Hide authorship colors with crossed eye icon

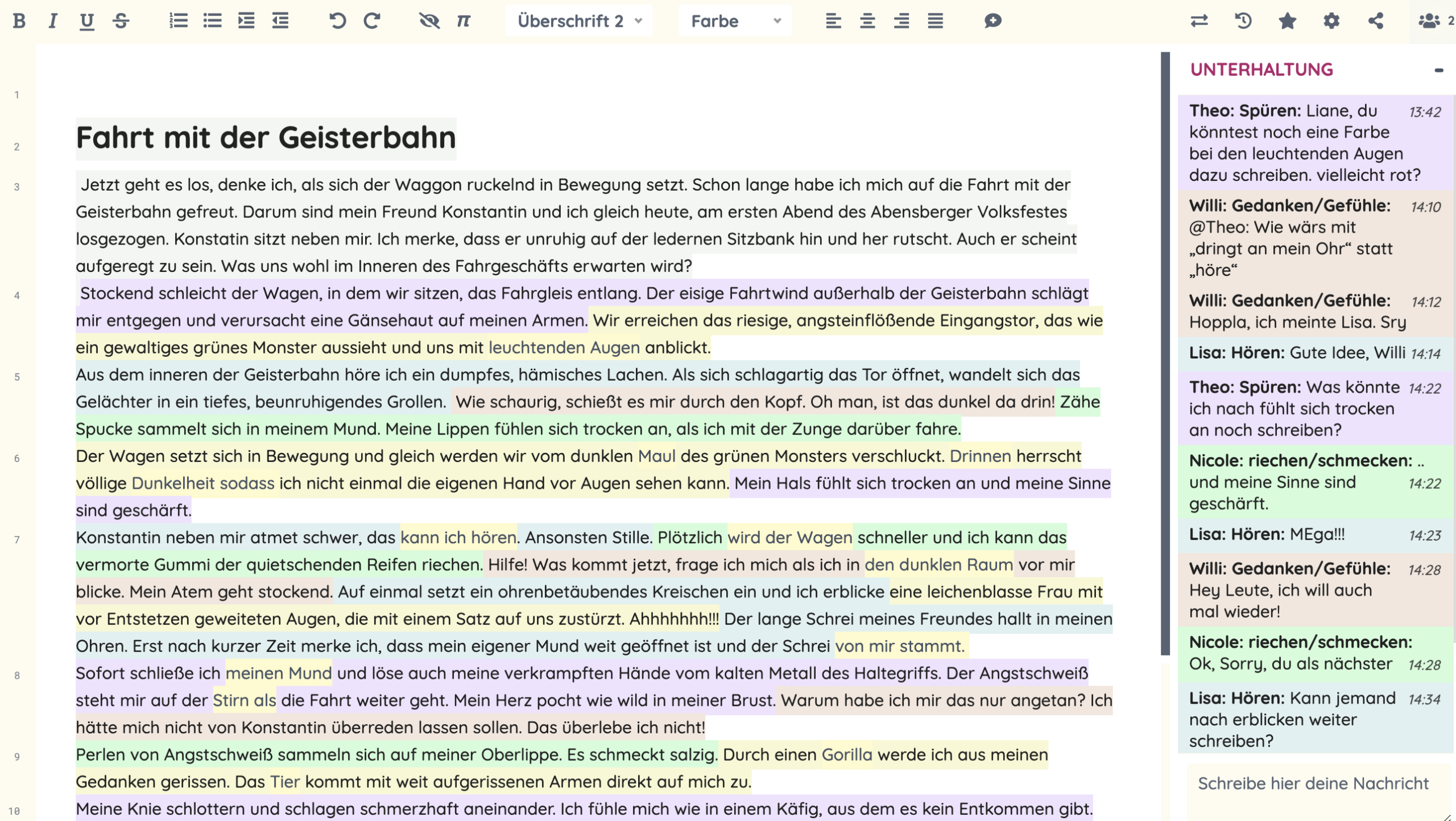tap(429, 21)
